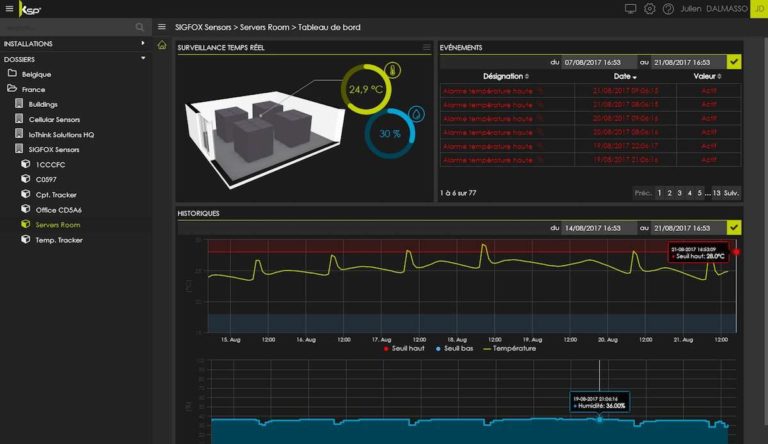Go to the next events page with Suiv.
Screen dimensions: 768x444
tap(731, 192)
